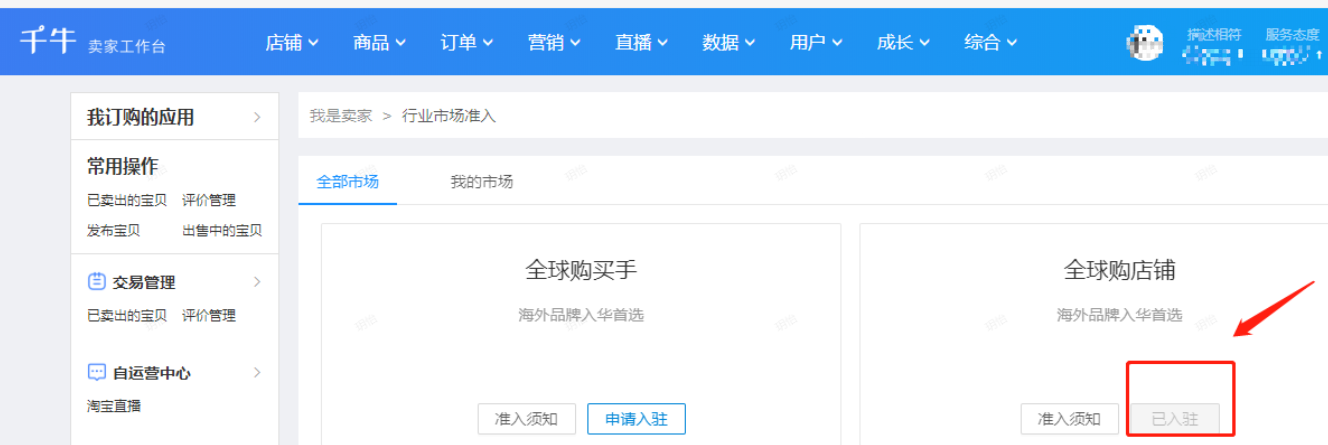Open the 营销 dropdown menu

point(554,42)
